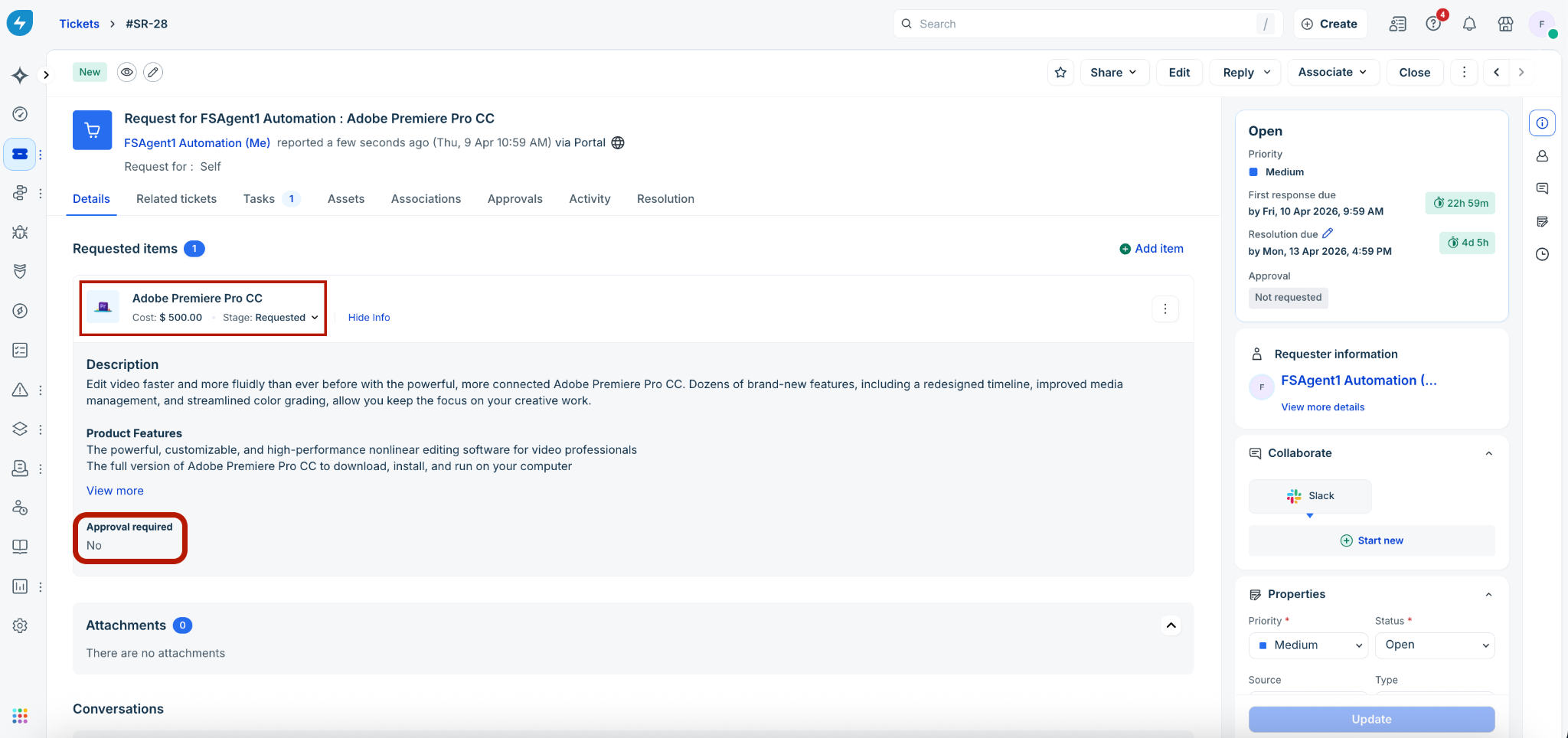This screenshot has height=738, width=1568.
Task: Open the Associate dropdown
Action: (1333, 72)
